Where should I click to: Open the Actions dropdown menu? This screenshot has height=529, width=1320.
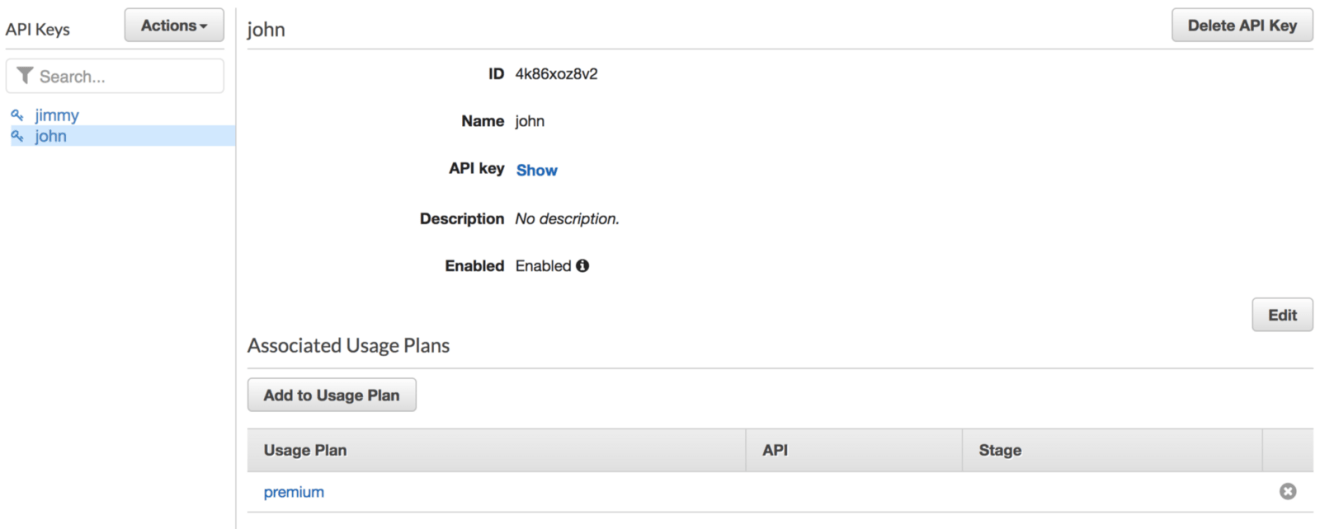pos(174,25)
